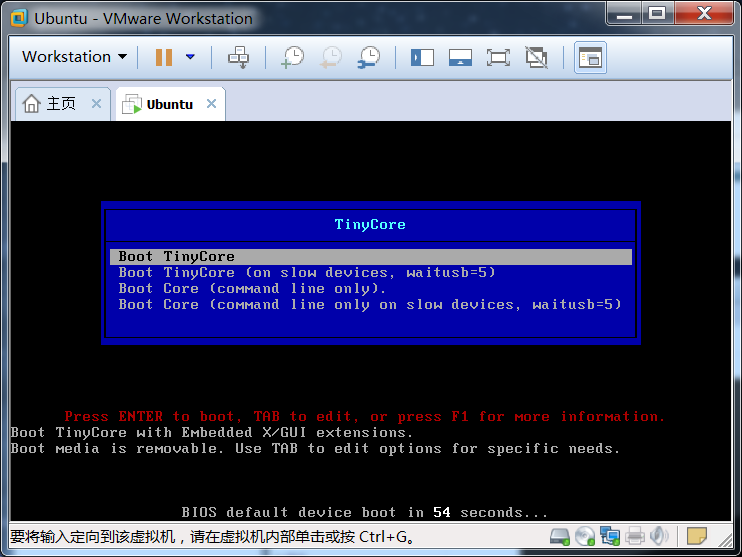Switch to Unity mode

point(537,58)
